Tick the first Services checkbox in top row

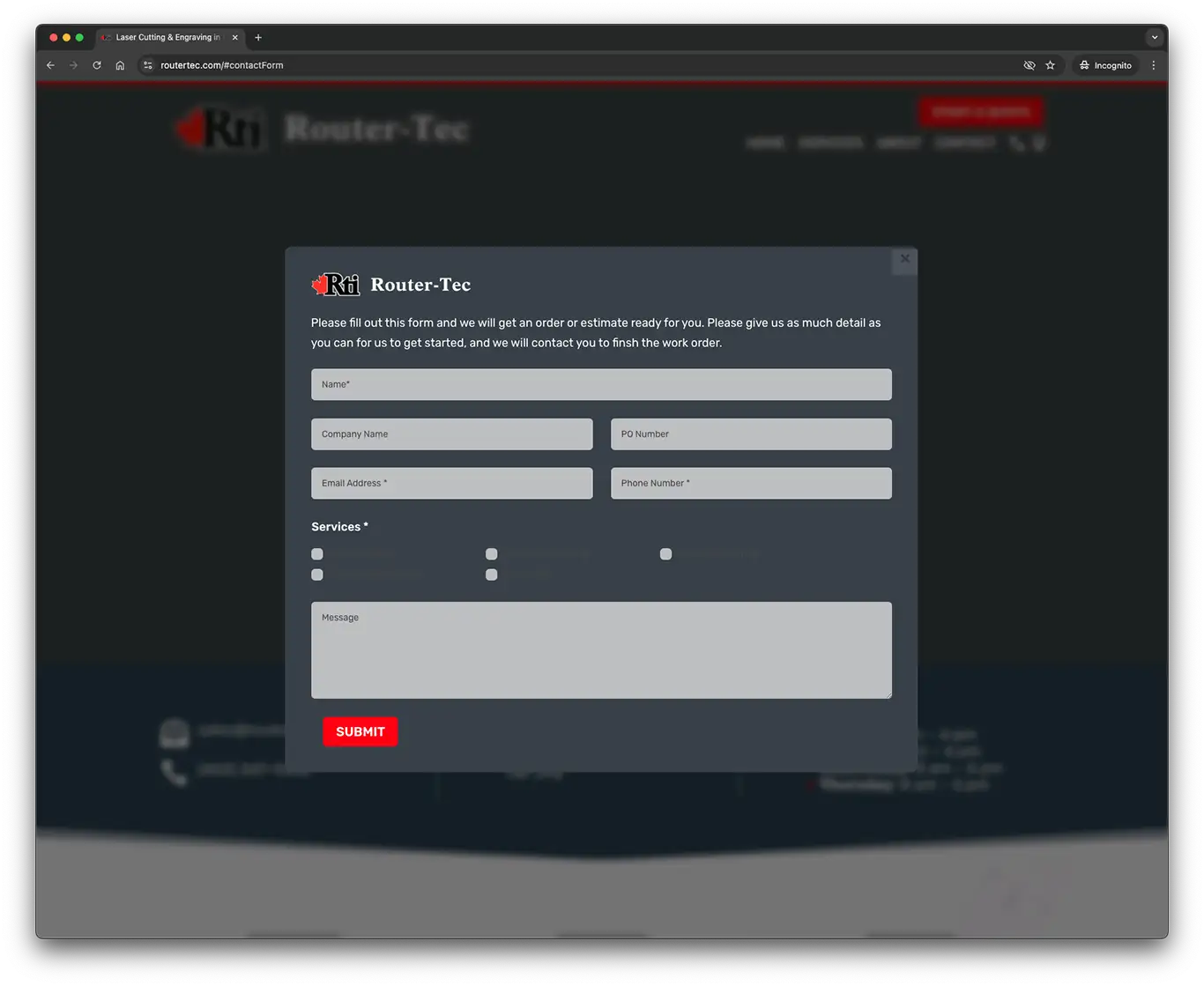(x=317, y=554)
